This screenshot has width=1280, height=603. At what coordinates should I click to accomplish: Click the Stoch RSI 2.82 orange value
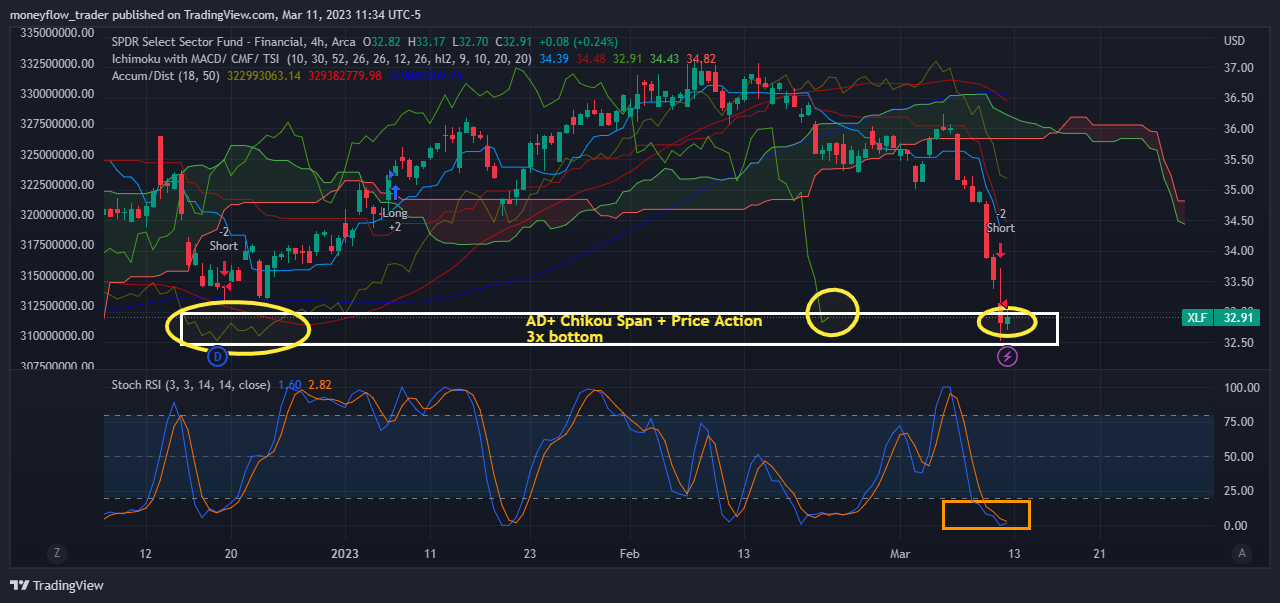[320, 384]
